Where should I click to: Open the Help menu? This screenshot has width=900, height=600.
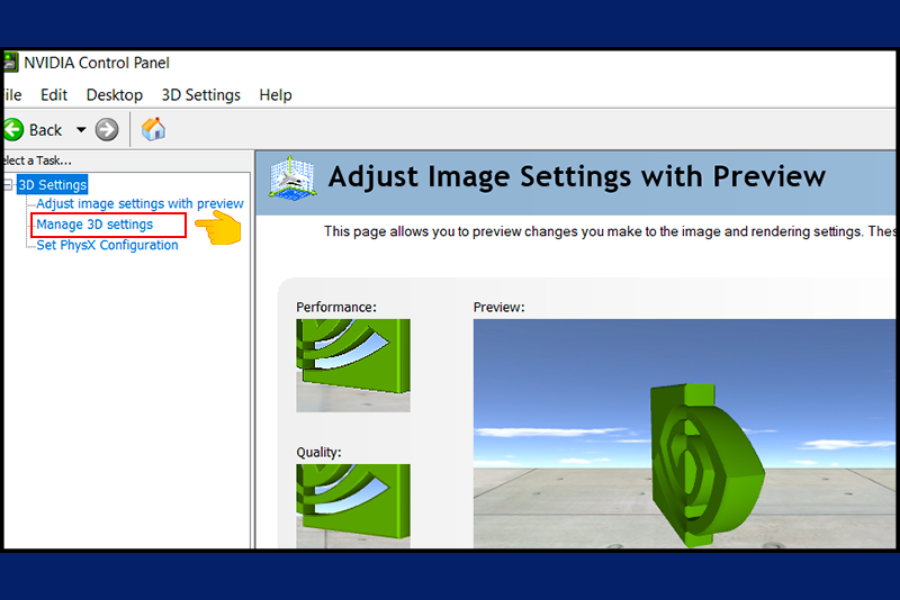[275, 95]
